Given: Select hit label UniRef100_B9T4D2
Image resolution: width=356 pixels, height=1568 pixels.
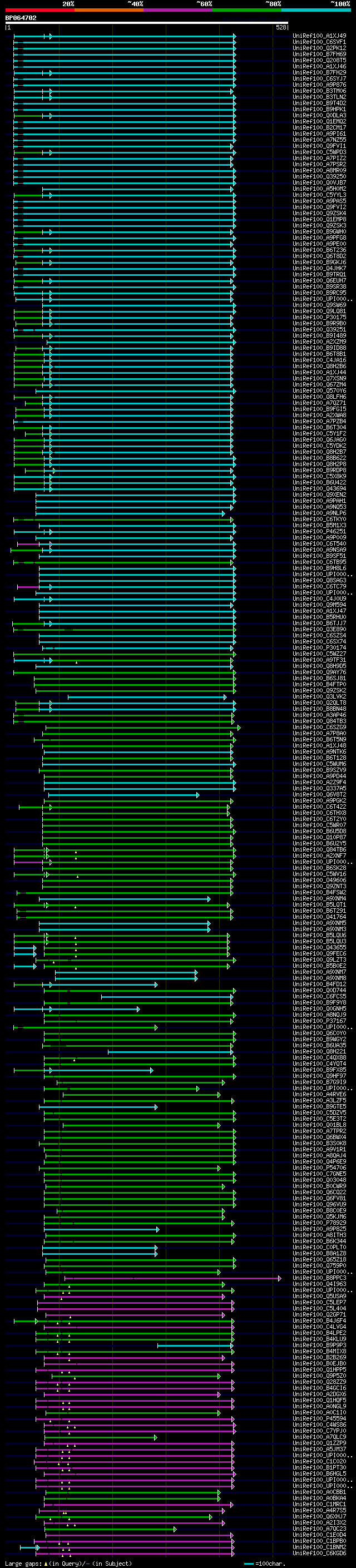Looking at the screenshot, I should [319, 103].
